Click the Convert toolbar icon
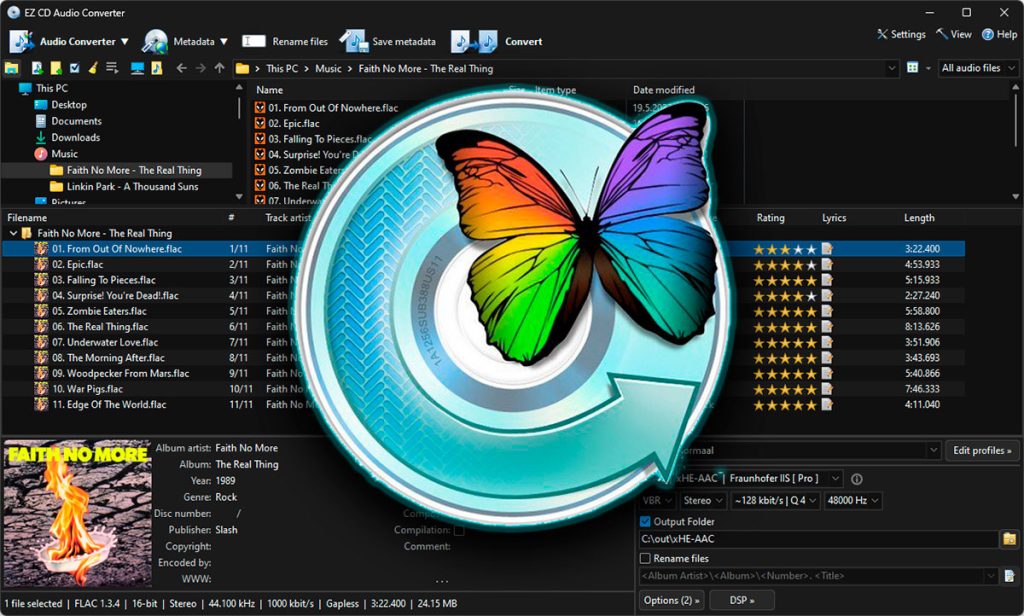1024x616 pixels. pyautogui.click(x=475, y=41)
